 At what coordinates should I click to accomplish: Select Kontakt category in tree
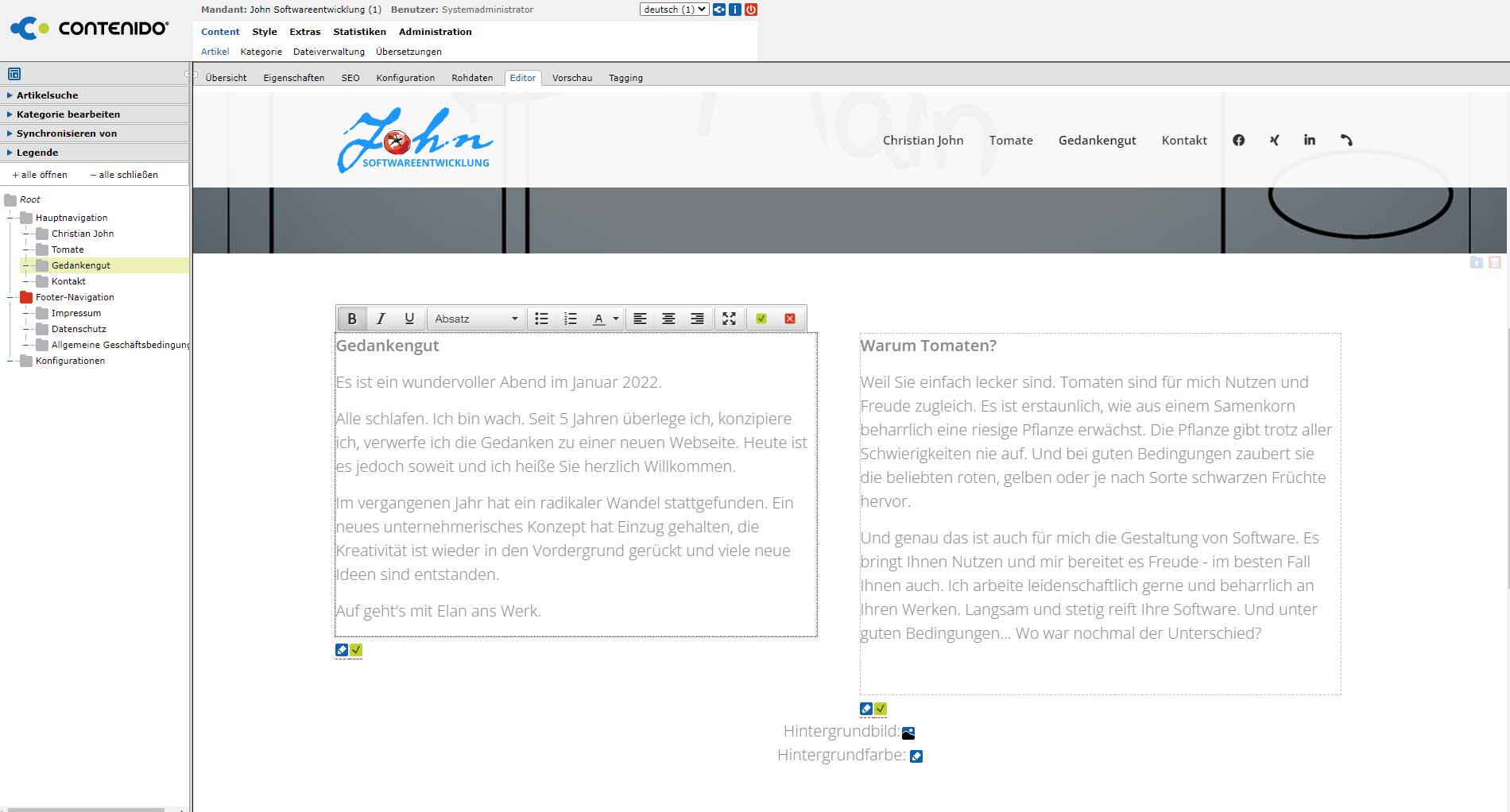coord(68,281)
